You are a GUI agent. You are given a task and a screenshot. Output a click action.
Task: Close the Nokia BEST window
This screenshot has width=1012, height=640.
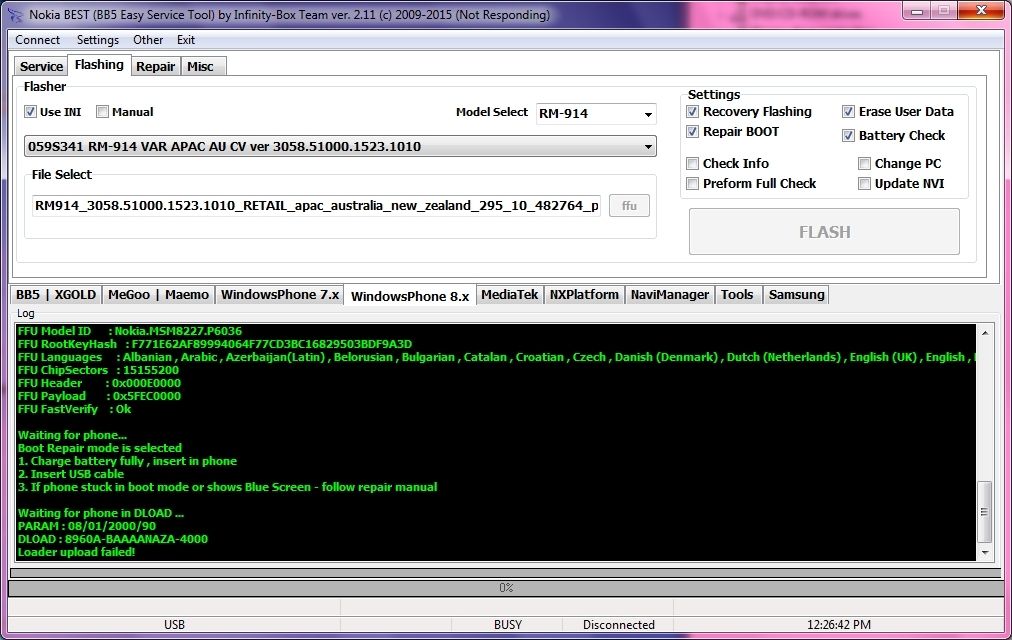point(981,11)
